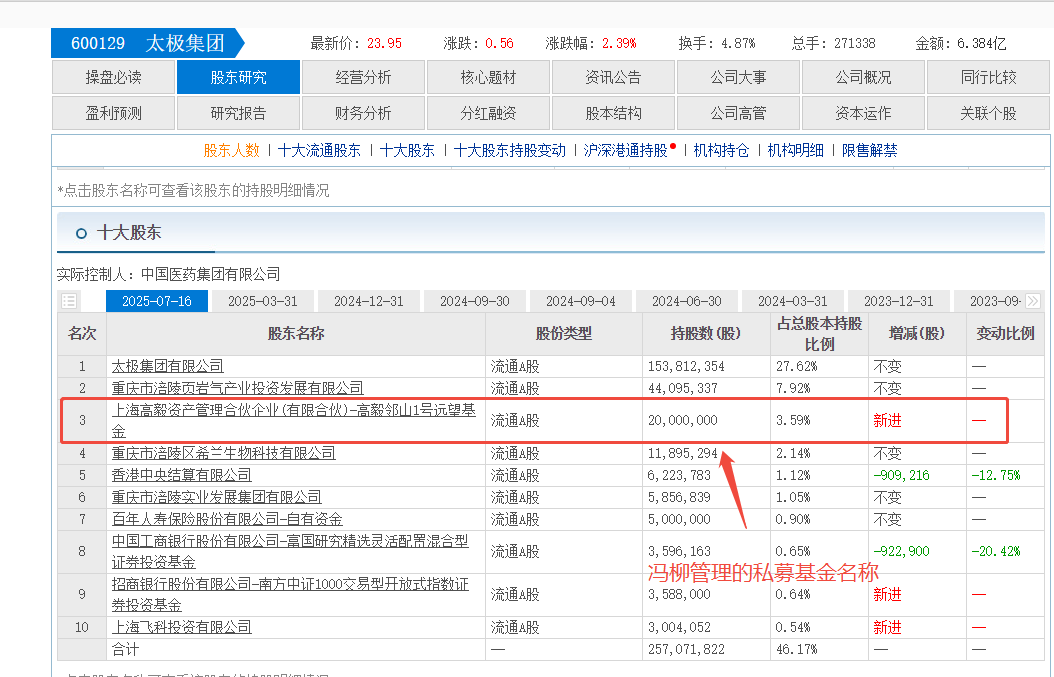The height and width of the screenshot is (677, 1054).
Task: Click holdings value 20,000,000
Action: pyautogui.click(x=683, y=420)
